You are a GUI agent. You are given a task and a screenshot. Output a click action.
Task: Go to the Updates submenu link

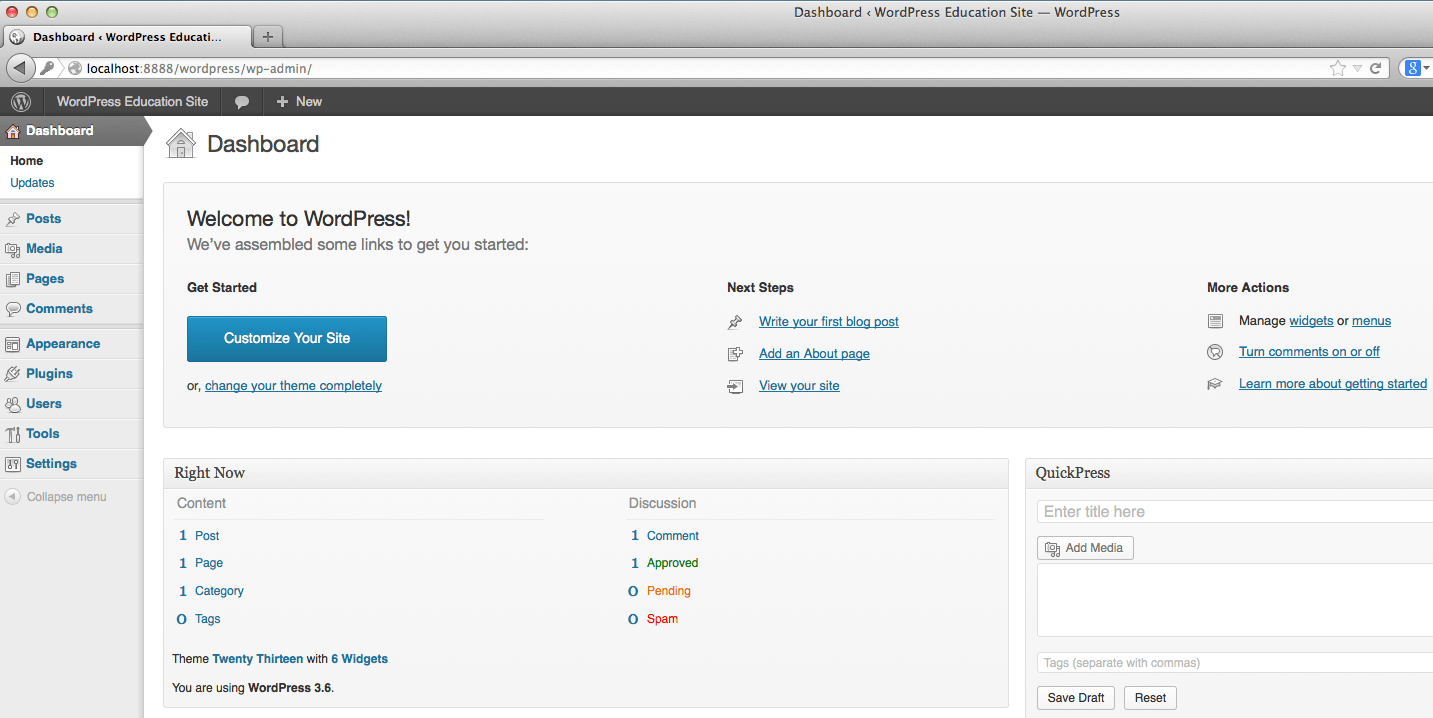[32, 183]
